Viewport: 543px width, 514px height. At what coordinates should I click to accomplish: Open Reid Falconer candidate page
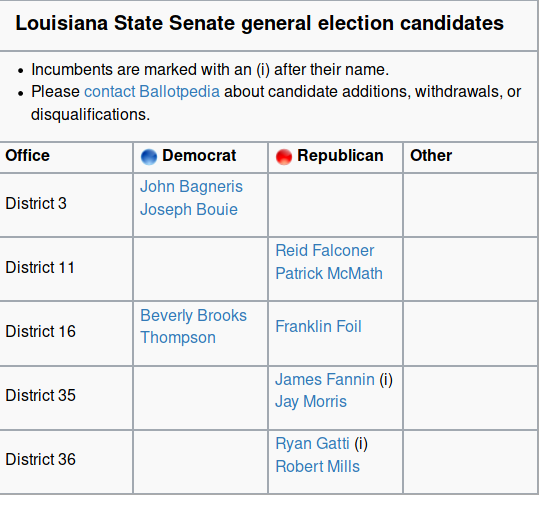point(324,250)
